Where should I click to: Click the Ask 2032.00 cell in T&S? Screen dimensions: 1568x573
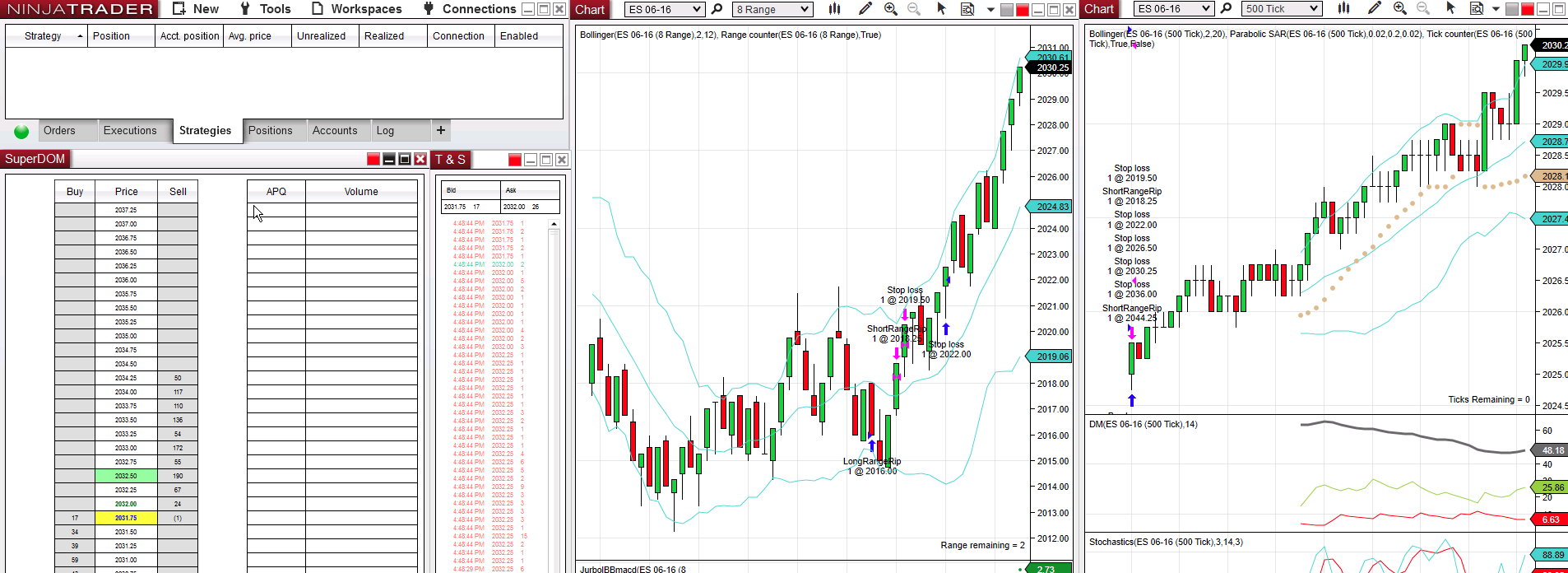(530, 207)
